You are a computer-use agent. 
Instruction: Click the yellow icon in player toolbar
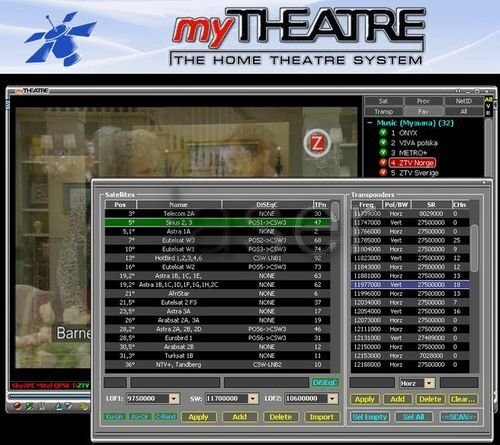(x=84, y=406)
